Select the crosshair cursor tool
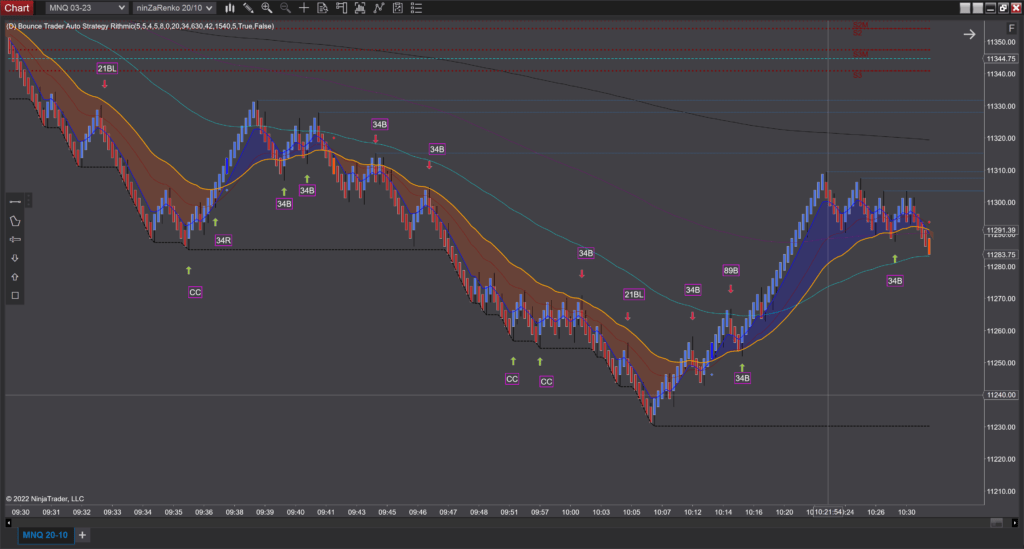 tap(304, 8)
